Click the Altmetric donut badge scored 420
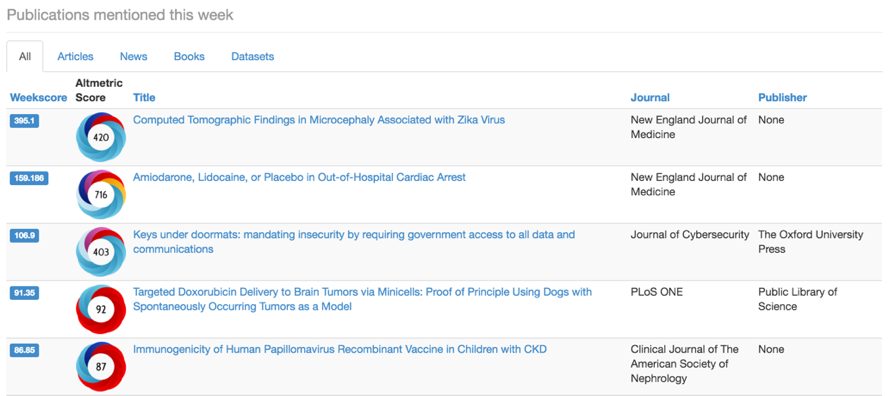 click(x=101, y=137)
